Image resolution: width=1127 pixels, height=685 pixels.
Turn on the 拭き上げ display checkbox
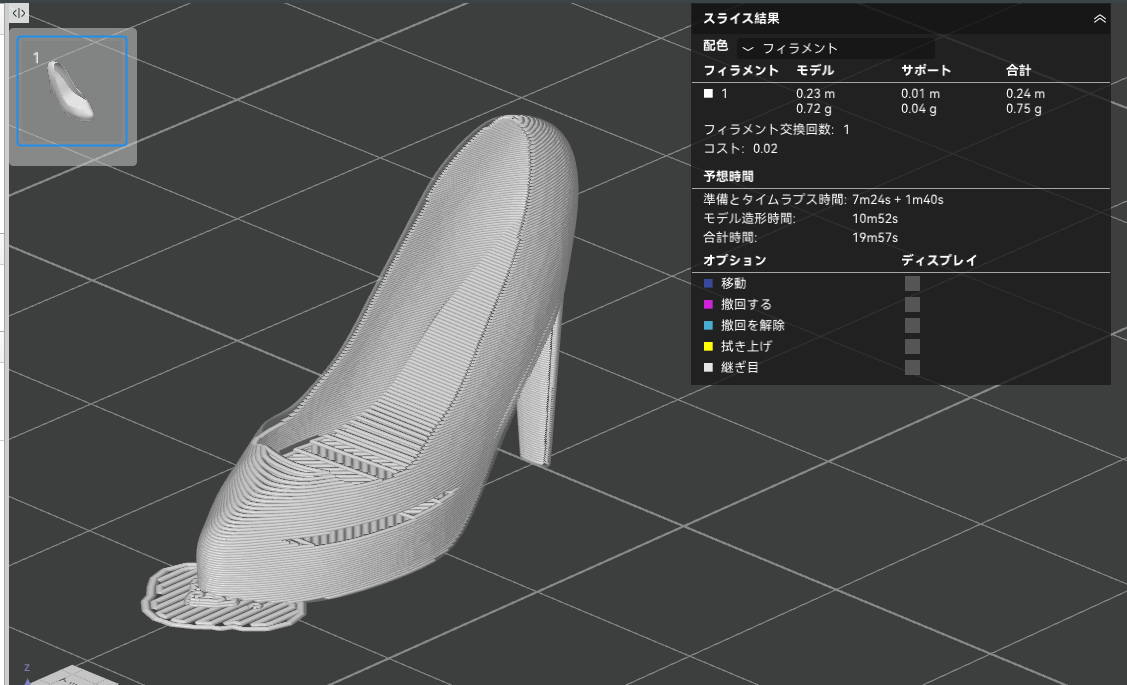point(912,346)
